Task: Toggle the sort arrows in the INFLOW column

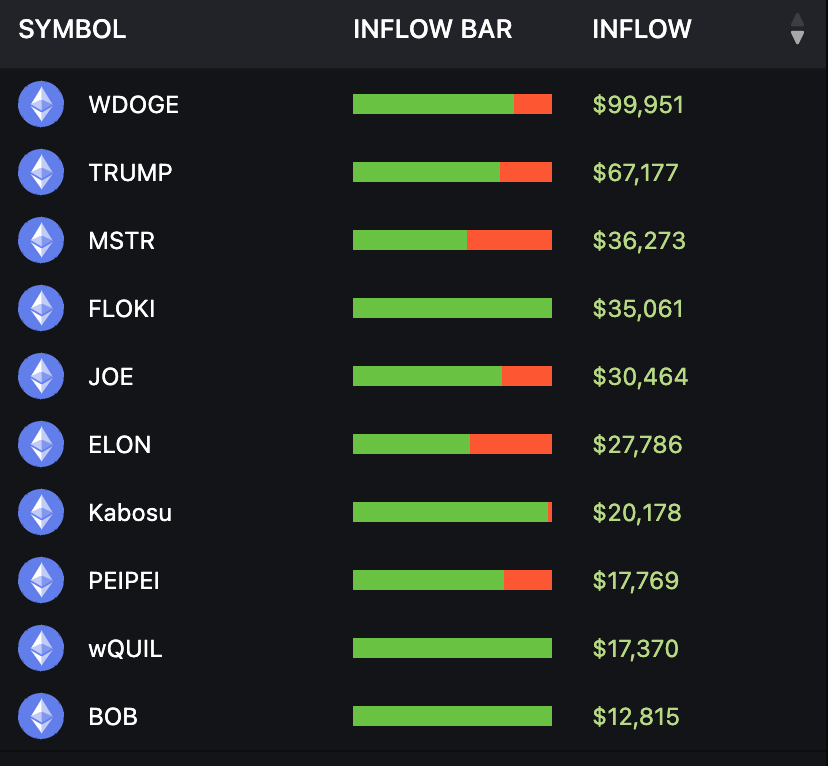Action: click(797, 29)
